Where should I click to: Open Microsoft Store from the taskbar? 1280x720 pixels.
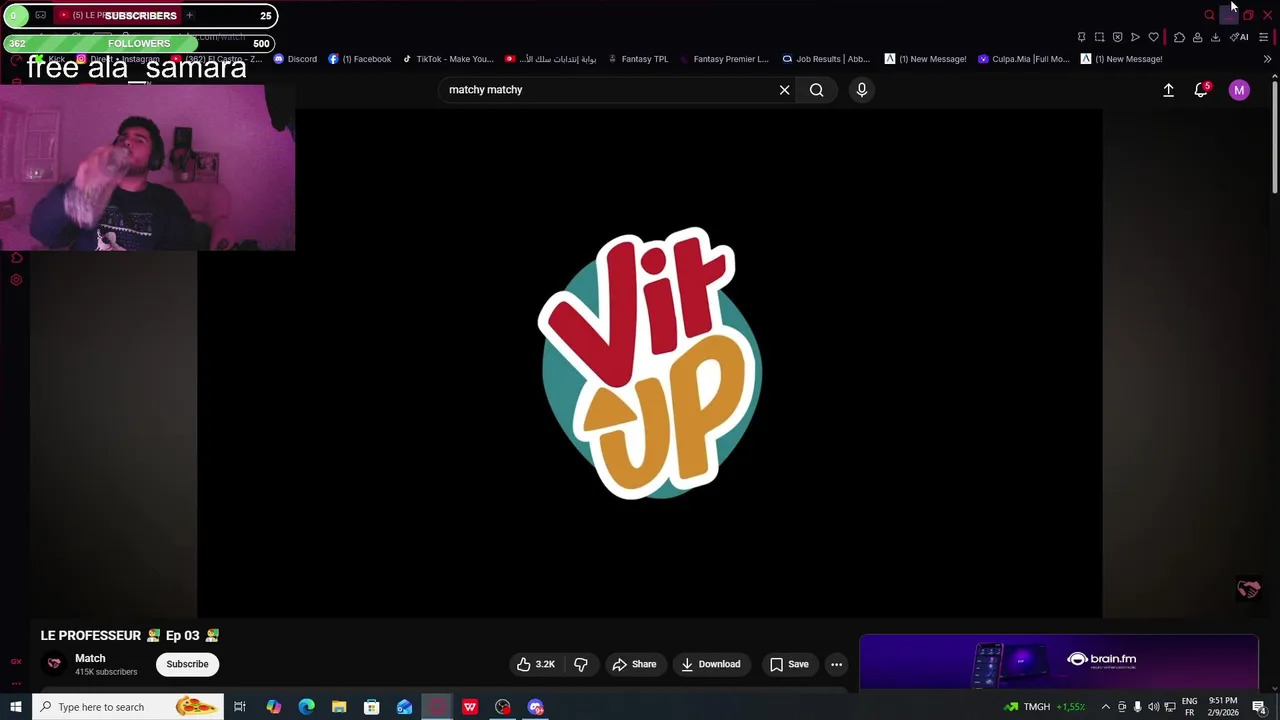click(x=371, y=707)
